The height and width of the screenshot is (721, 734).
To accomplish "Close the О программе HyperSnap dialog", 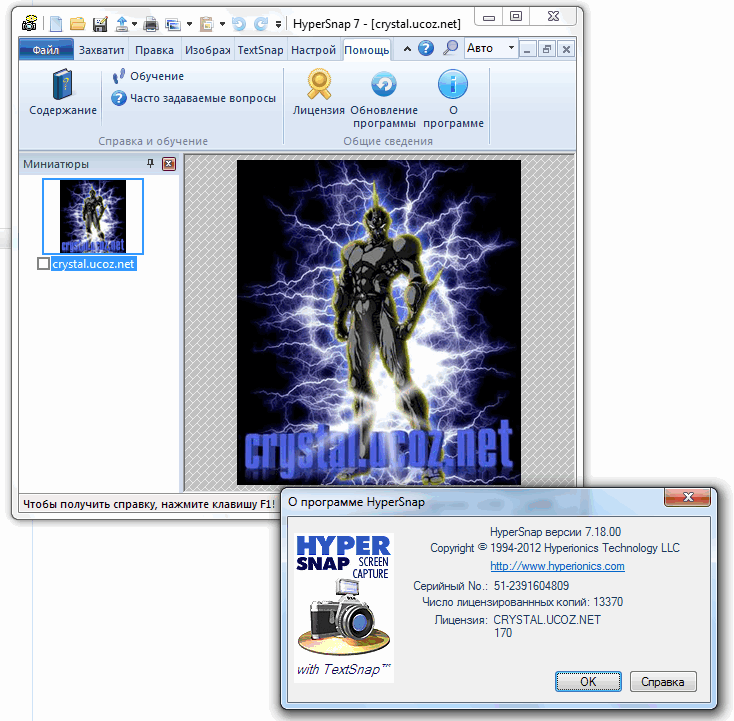I will [688, 497].
